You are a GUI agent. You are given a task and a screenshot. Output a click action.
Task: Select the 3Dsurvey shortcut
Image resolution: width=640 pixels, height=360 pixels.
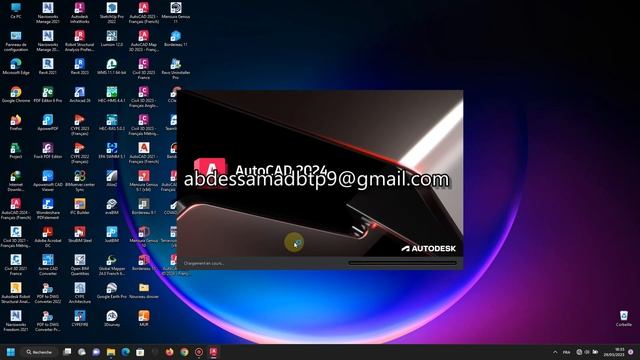coord(111,318)
